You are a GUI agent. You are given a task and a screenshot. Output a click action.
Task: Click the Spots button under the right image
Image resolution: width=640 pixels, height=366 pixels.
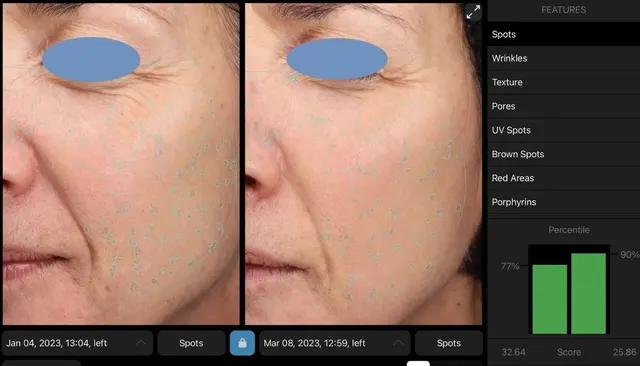click(449, 343)
